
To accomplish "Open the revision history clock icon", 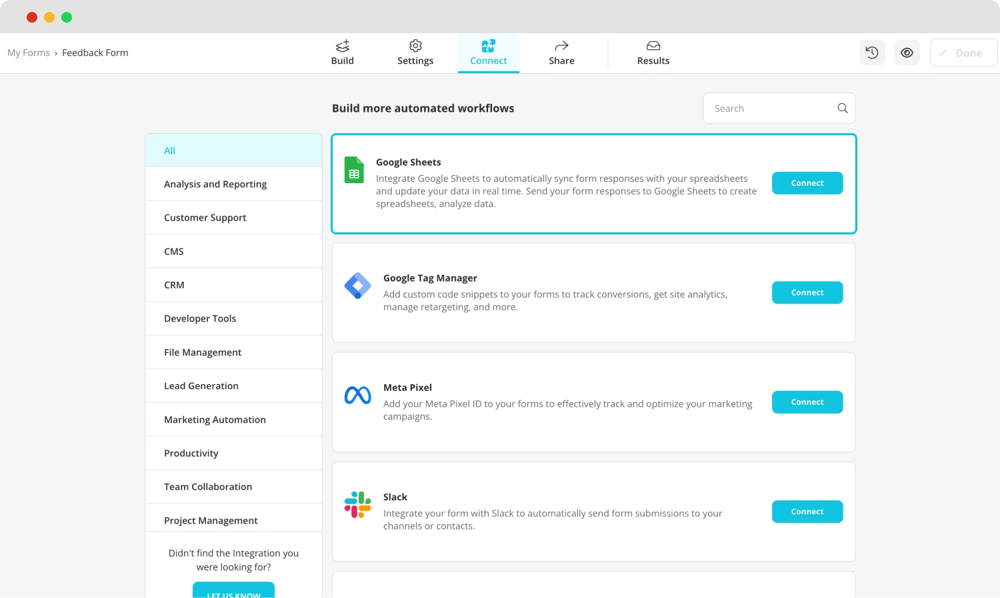I will (872, 53).
